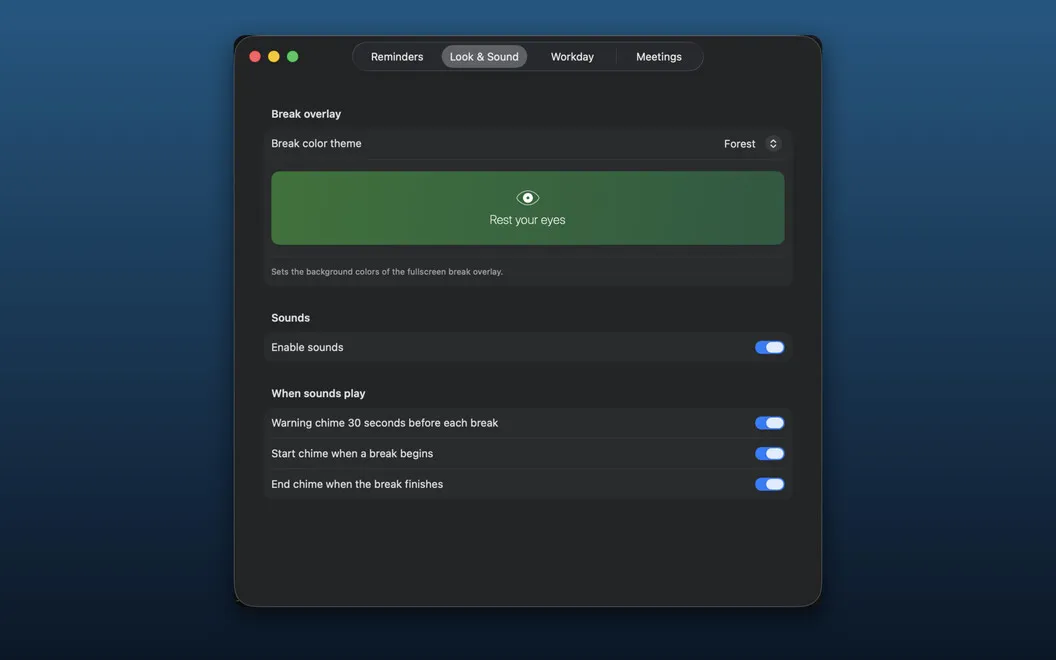Open the Workday tab
Image resolution: width=1056 pixels, height=660 pixels.
tap(572, 57)
